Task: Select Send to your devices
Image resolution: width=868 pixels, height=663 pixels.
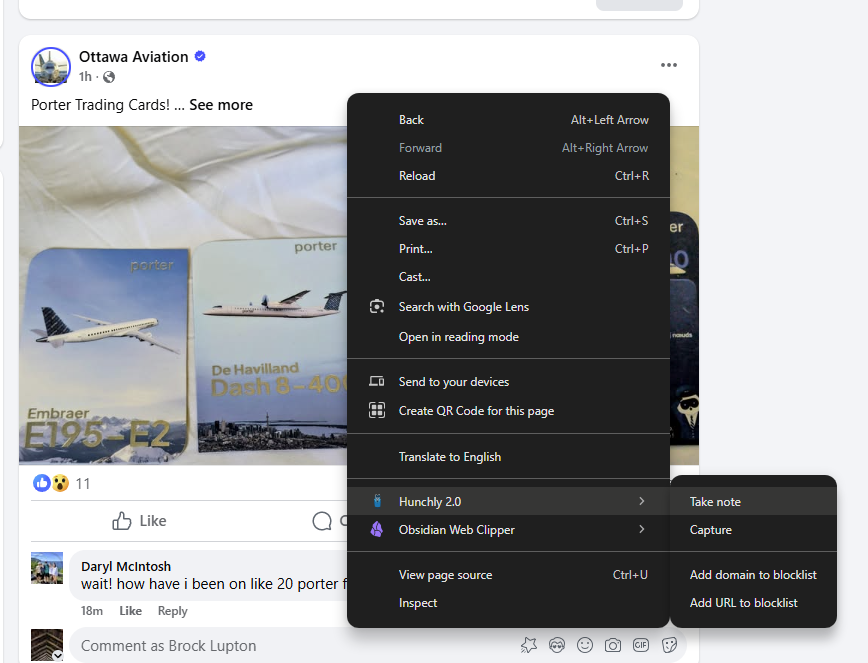Action: pyautogui.click(x=508, y=382)
